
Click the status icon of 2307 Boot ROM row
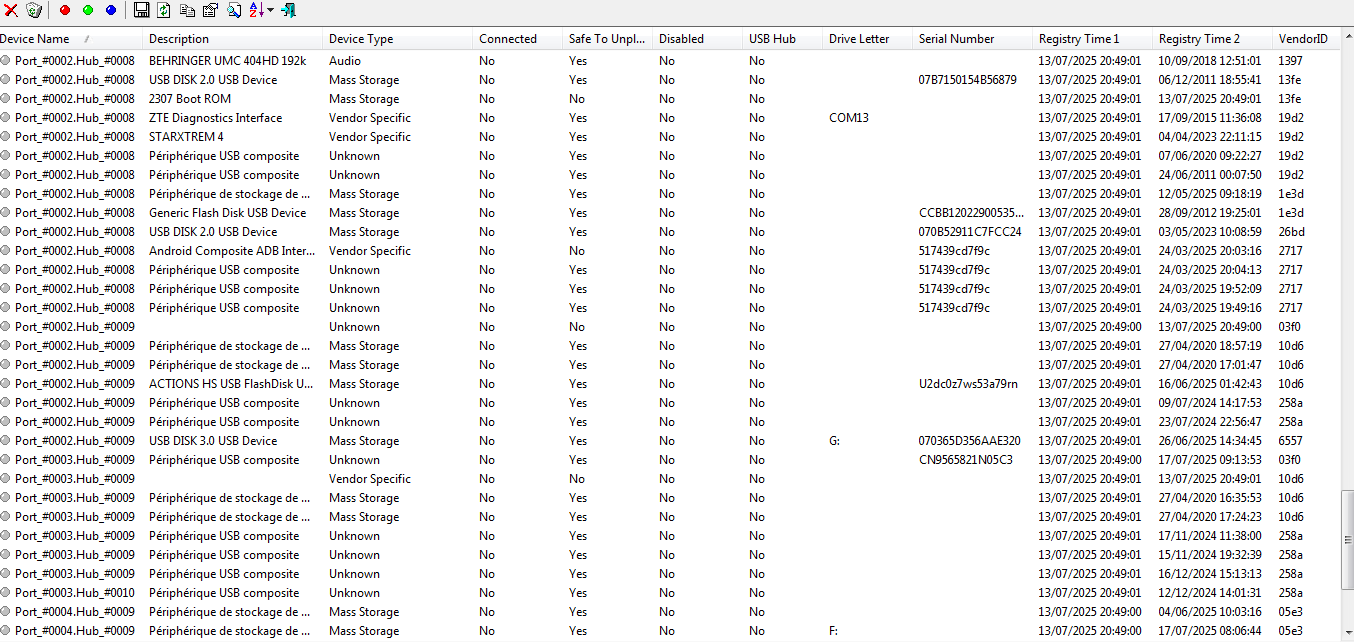click(x=6, y=98)
